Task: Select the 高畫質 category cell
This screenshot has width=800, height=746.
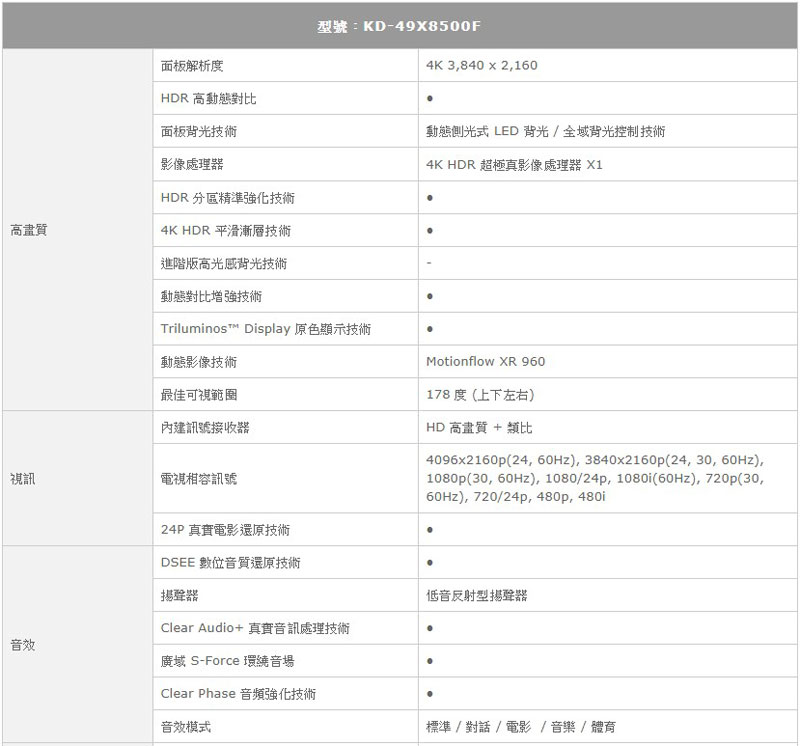Action: click(78, 230)
